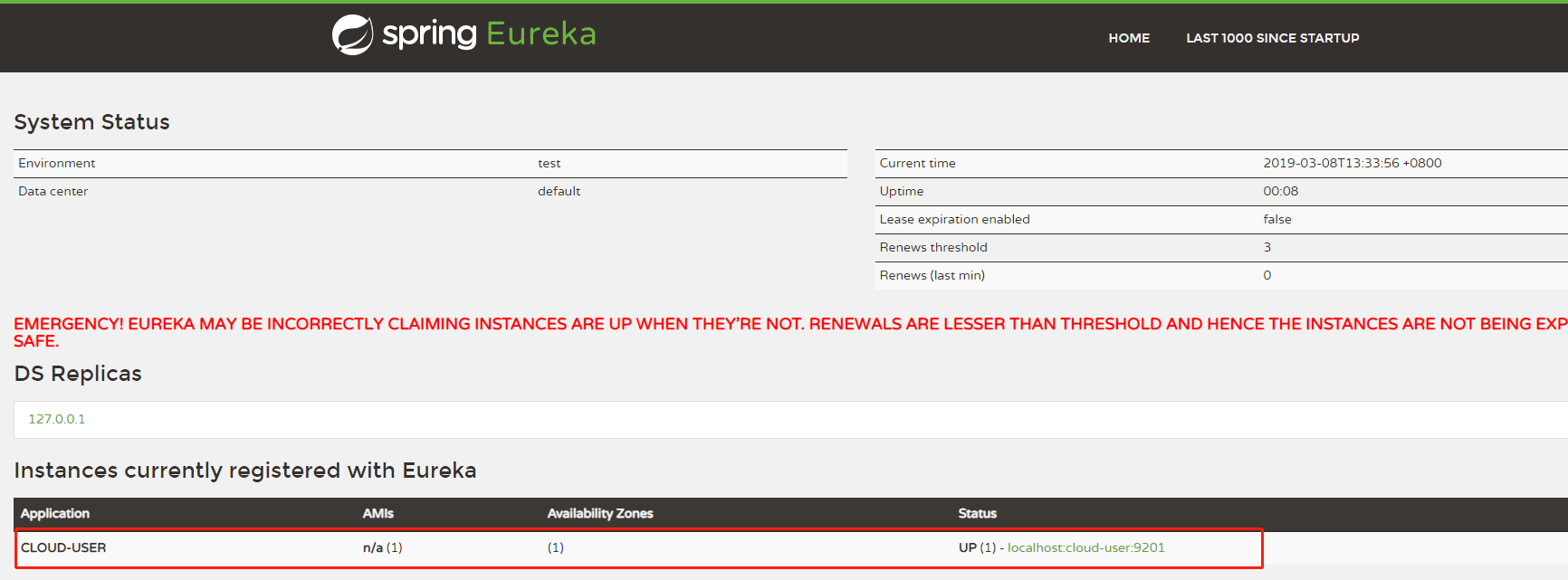Open the HOME nav link
The width and height of the screenshot is (1568, 580).
pos(1129,38)
